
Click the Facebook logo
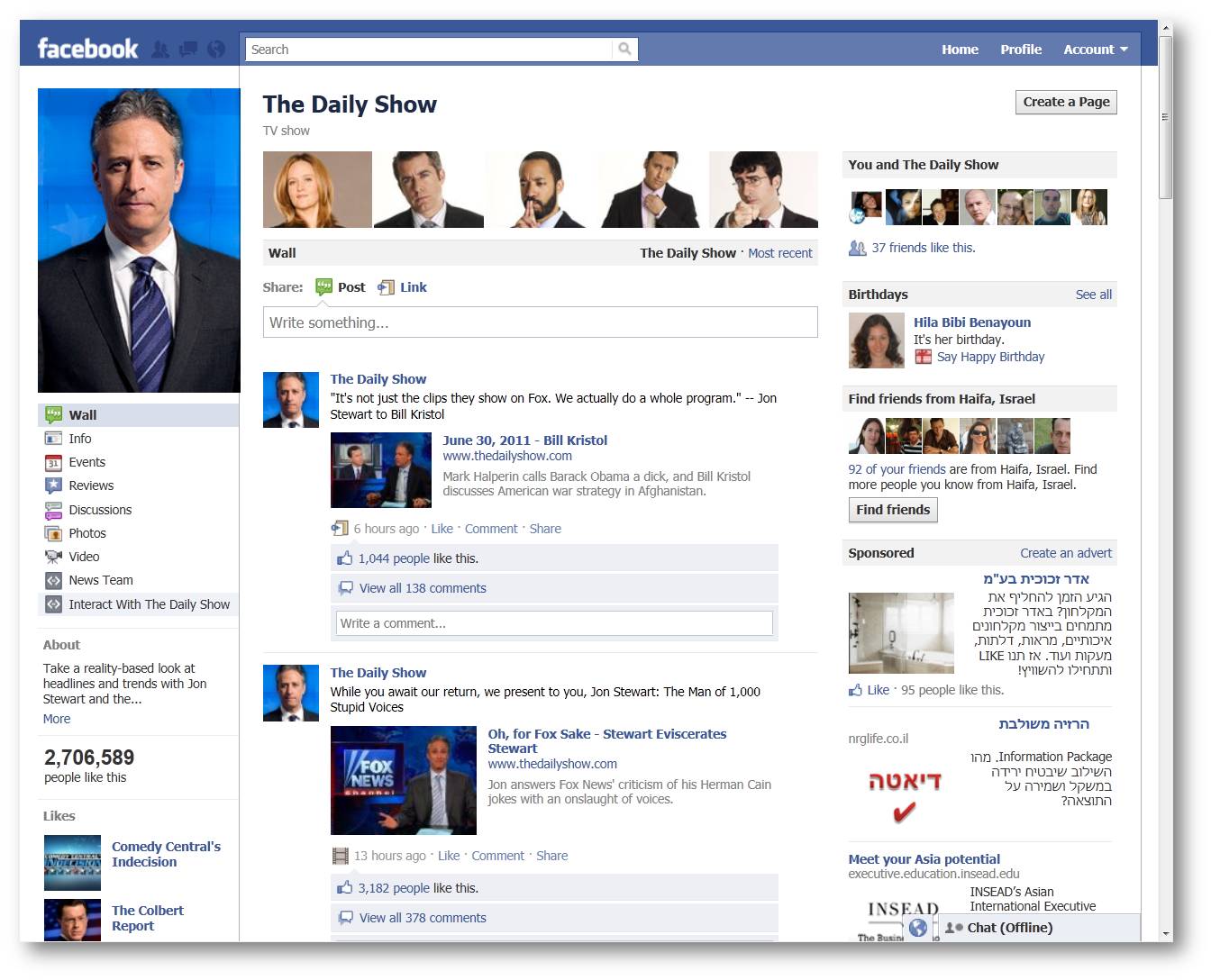click(87, 49)
